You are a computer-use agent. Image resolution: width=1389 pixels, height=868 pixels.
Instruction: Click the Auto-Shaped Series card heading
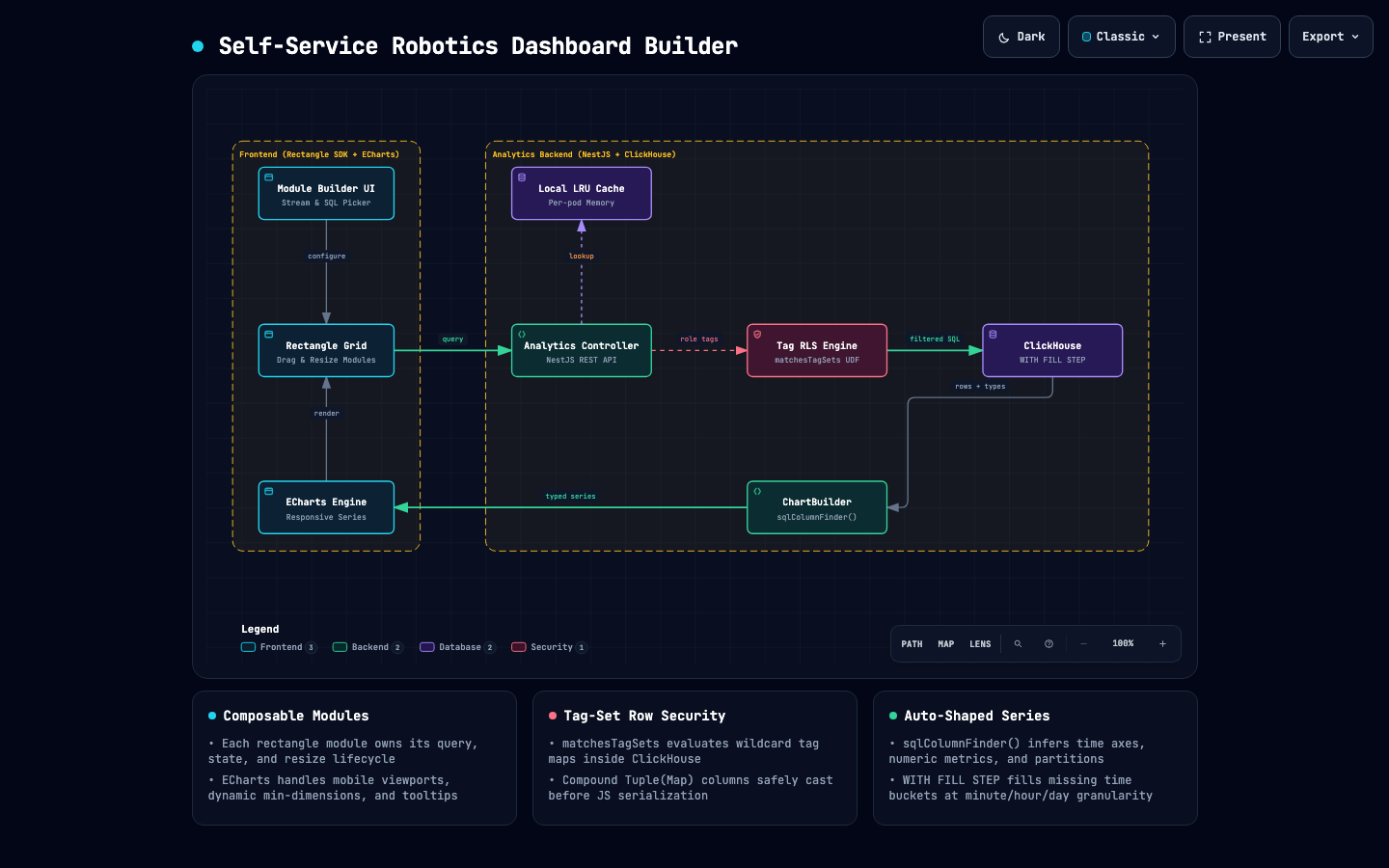977,716
